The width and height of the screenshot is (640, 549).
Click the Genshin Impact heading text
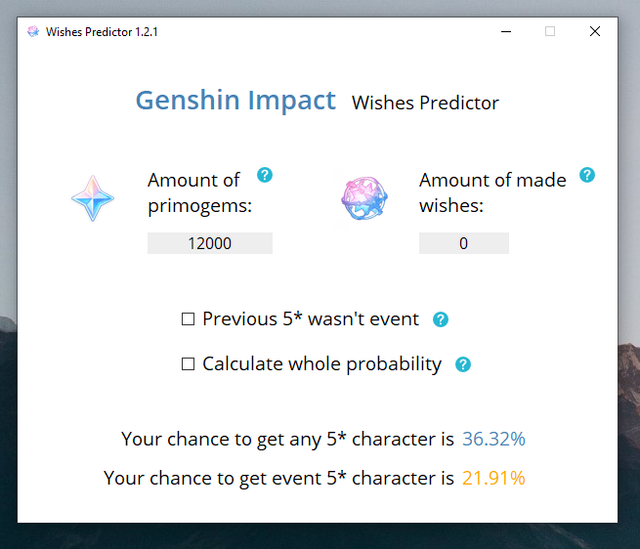(236, 100)
